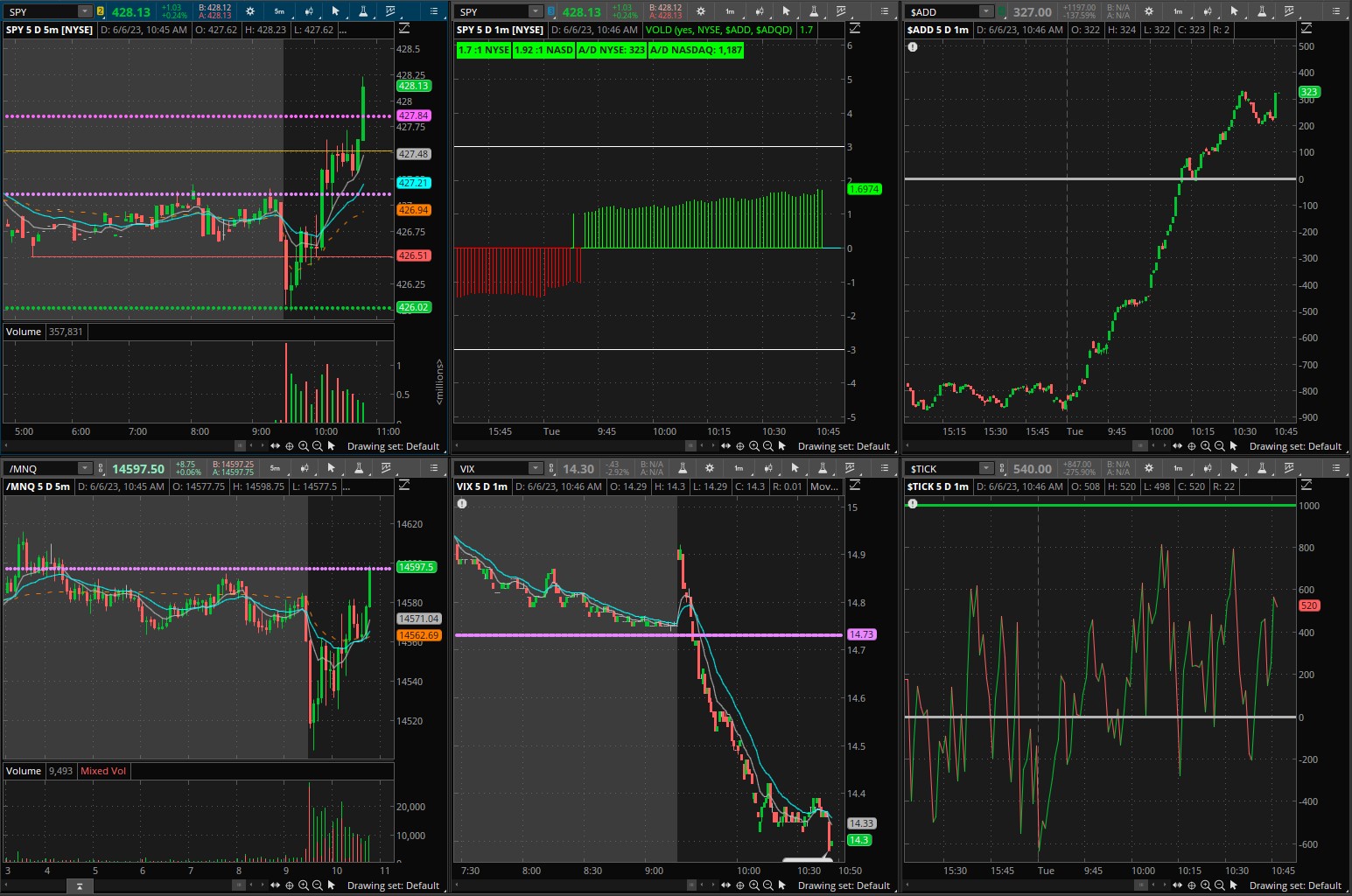Open the 5m timeframe button in SPY panel
This screenshot has width=1352, height=896.
pyautogui.click(x=279, y=11)
